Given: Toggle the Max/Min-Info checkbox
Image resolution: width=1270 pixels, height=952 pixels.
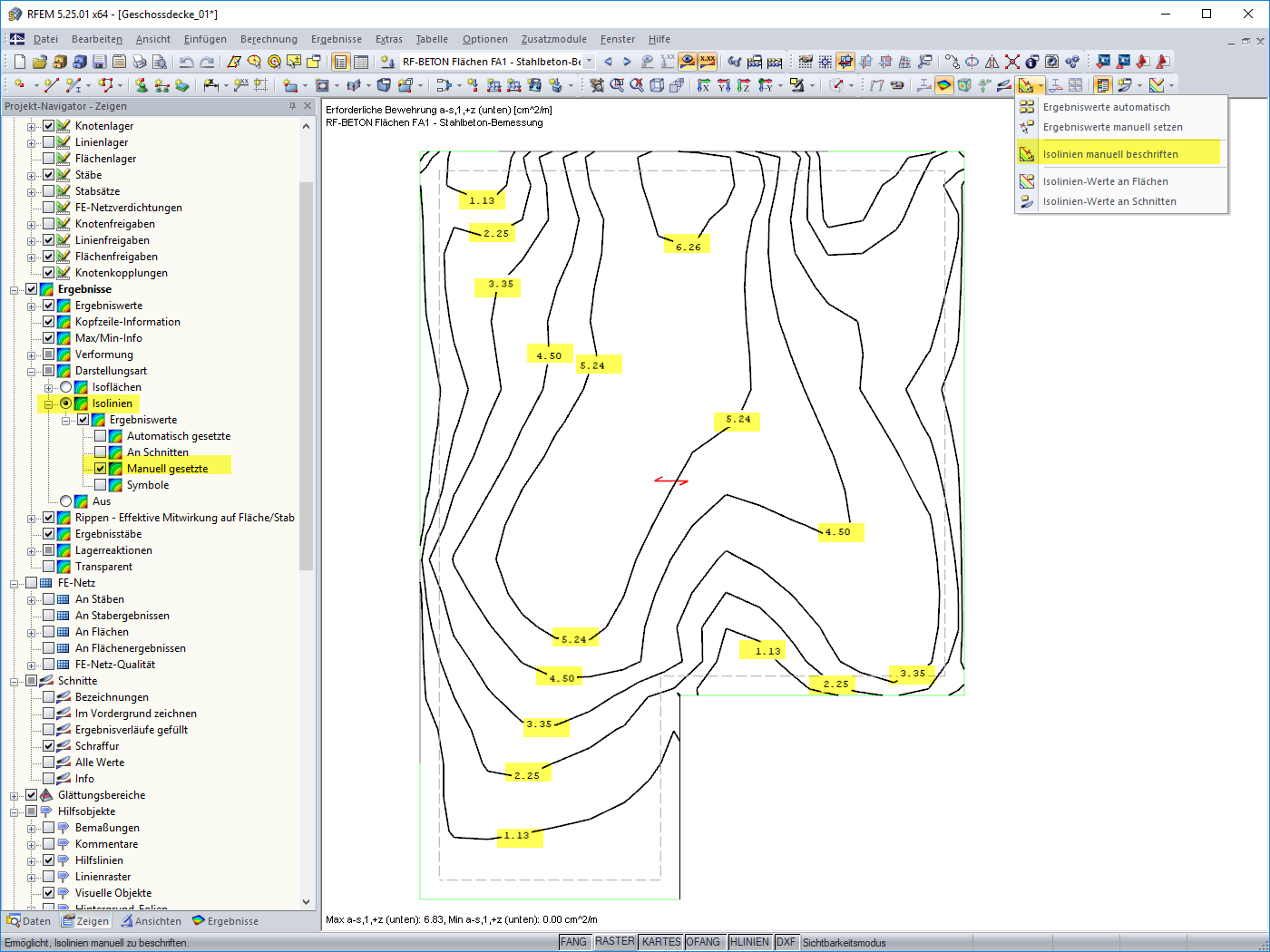Looking at the screenshot, I should pos(49,338).
